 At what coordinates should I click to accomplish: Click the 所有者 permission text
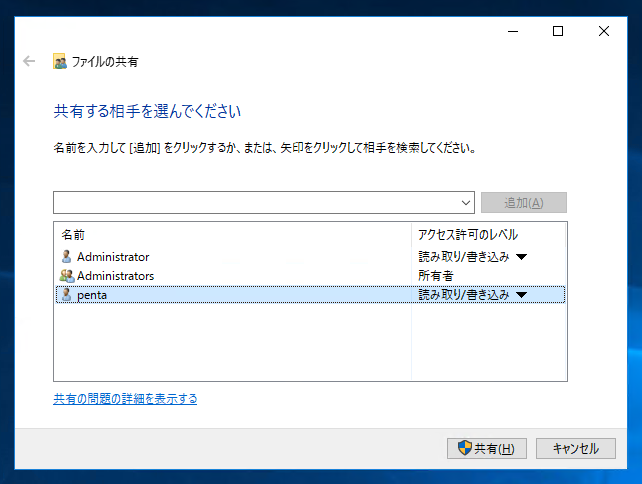coord(436,276)
